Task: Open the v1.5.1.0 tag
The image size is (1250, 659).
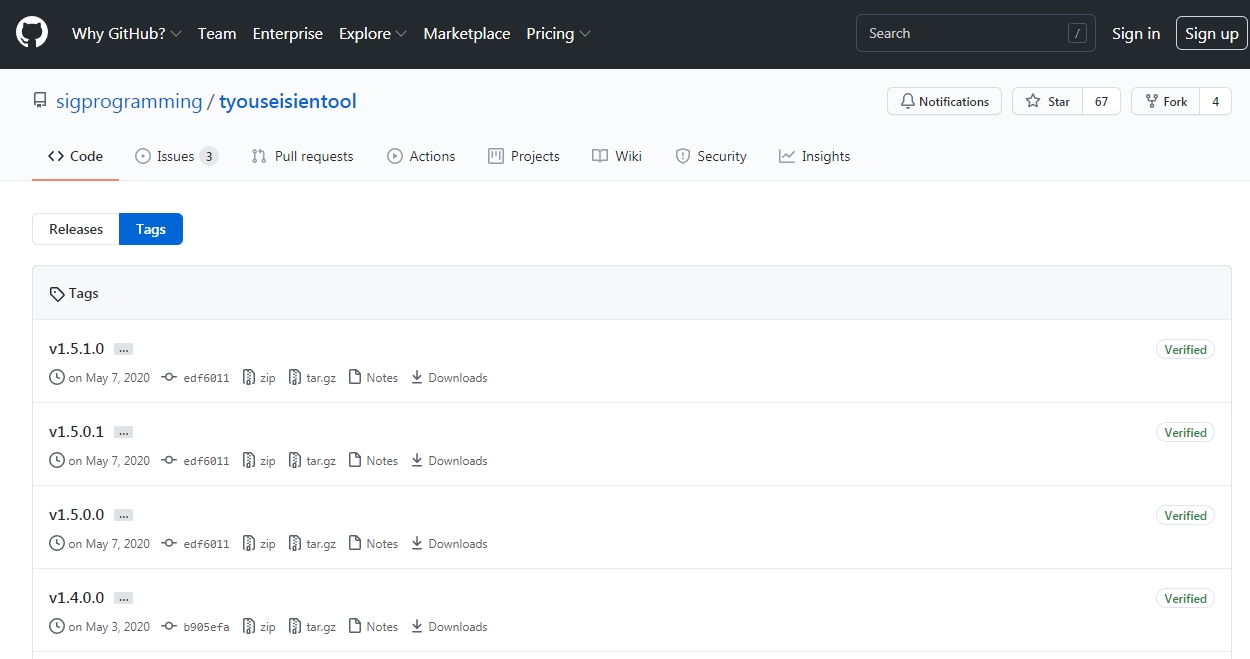Action: (x=76, y=349)
